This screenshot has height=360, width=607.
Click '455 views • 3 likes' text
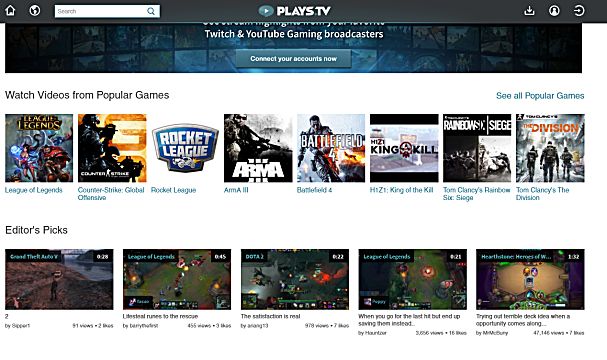(x=209, y=326)
